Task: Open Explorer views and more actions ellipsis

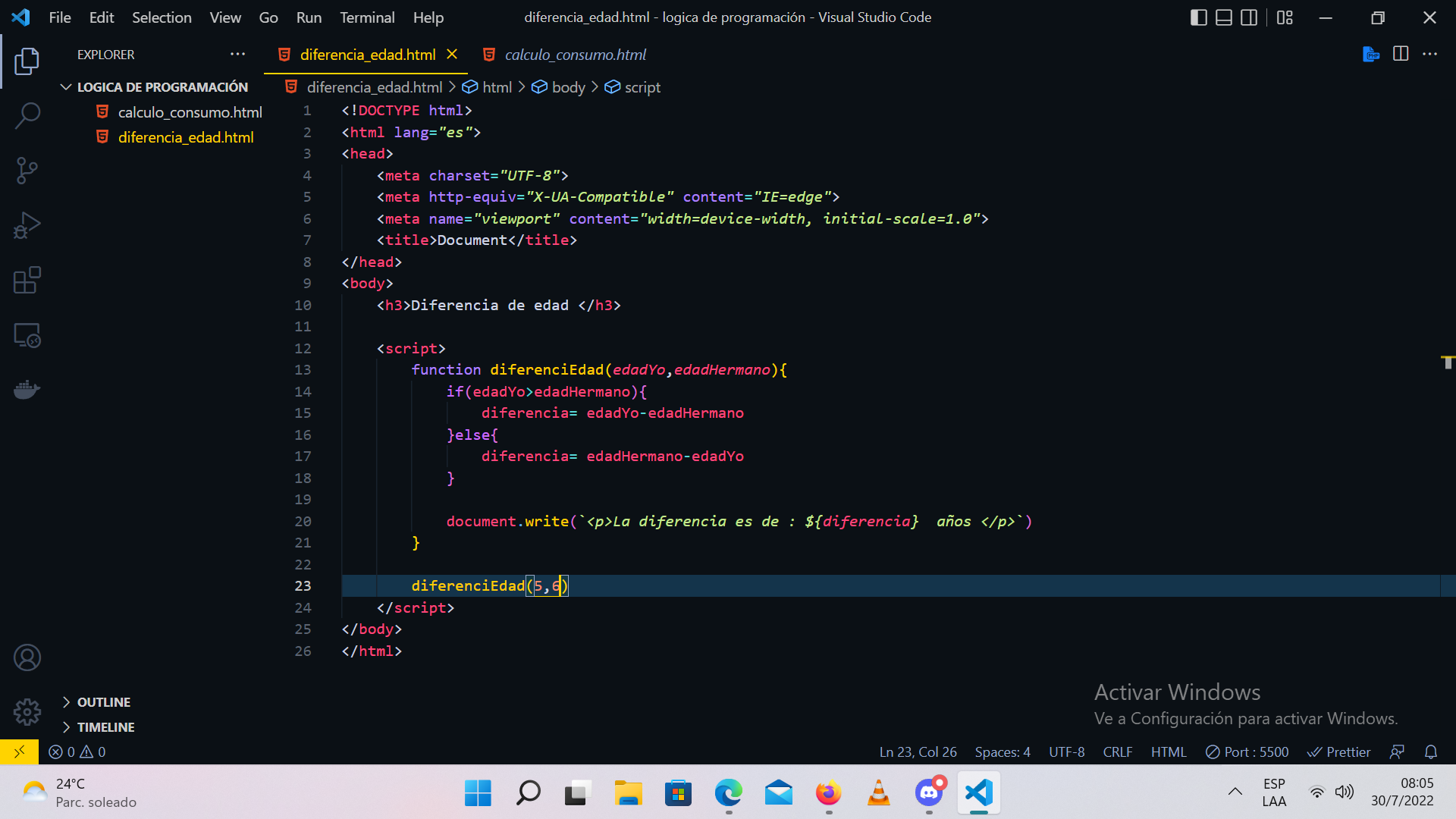Action: coord(237,54)
